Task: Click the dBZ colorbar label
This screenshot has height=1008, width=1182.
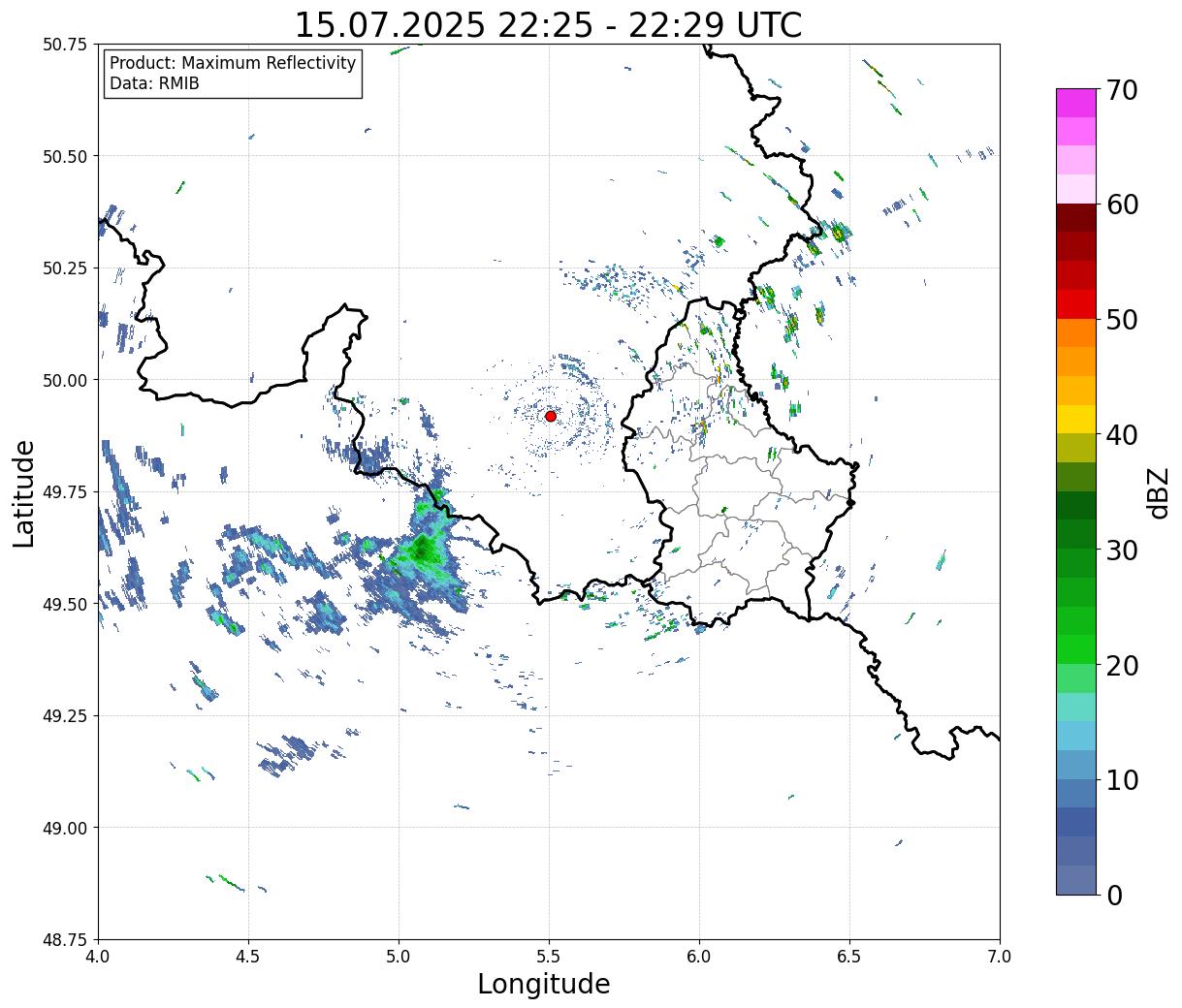Action: [1158, 492]
